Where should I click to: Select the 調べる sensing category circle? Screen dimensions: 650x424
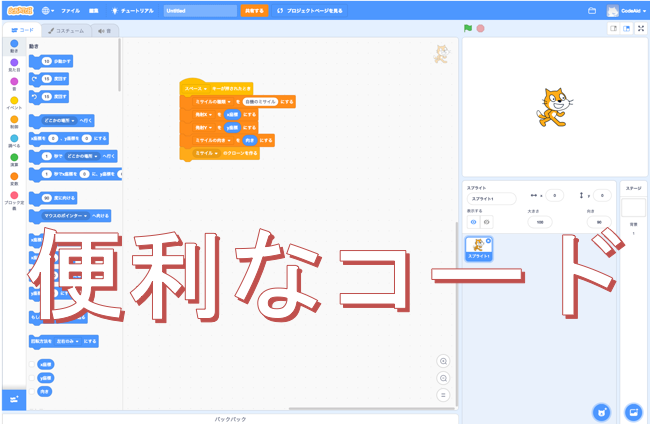point(14,138)
